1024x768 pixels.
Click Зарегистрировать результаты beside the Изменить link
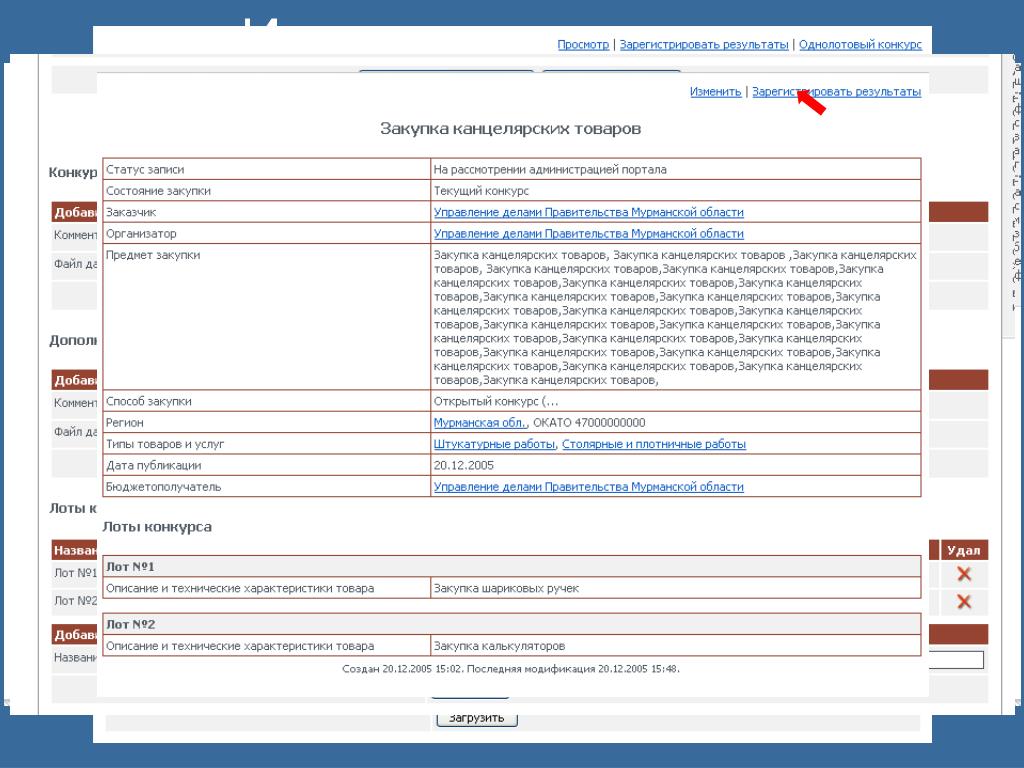click(x=836, y=91)
